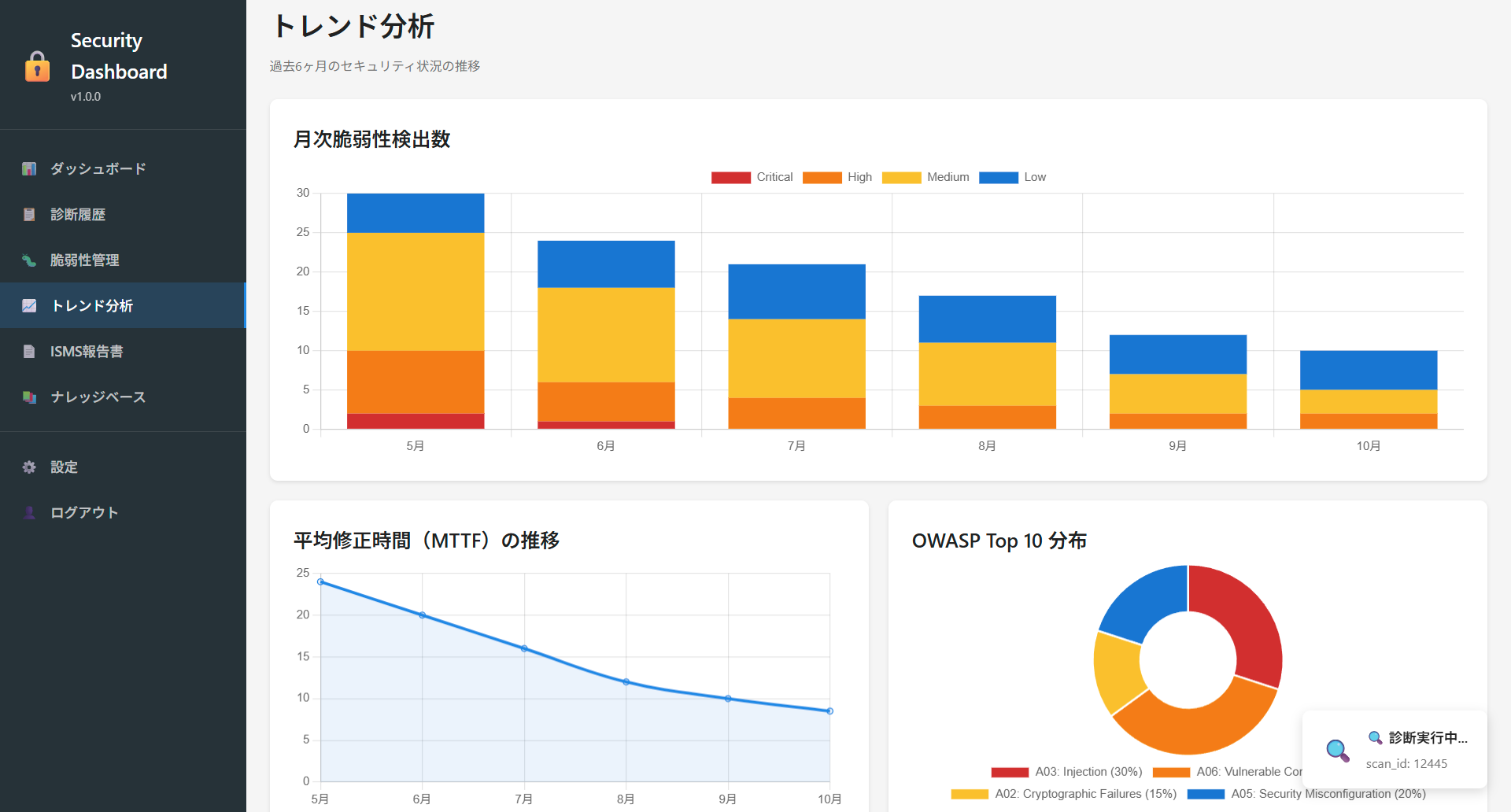This screenshot has width=1511, height=812.
Task: Click the ナレッジベース books icon
Action: click(29, 397)
